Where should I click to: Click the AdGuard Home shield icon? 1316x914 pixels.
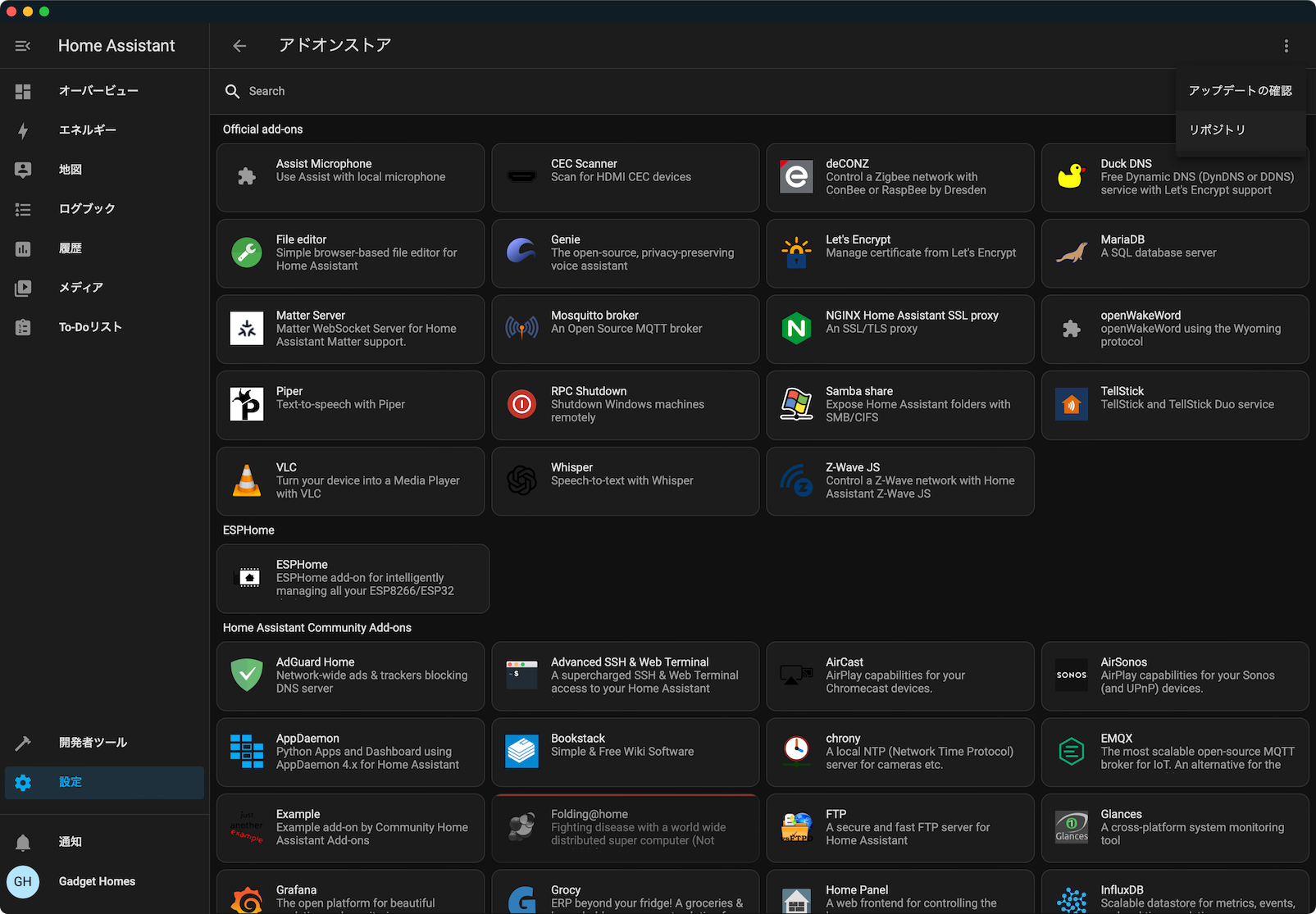tap(247, 675)
